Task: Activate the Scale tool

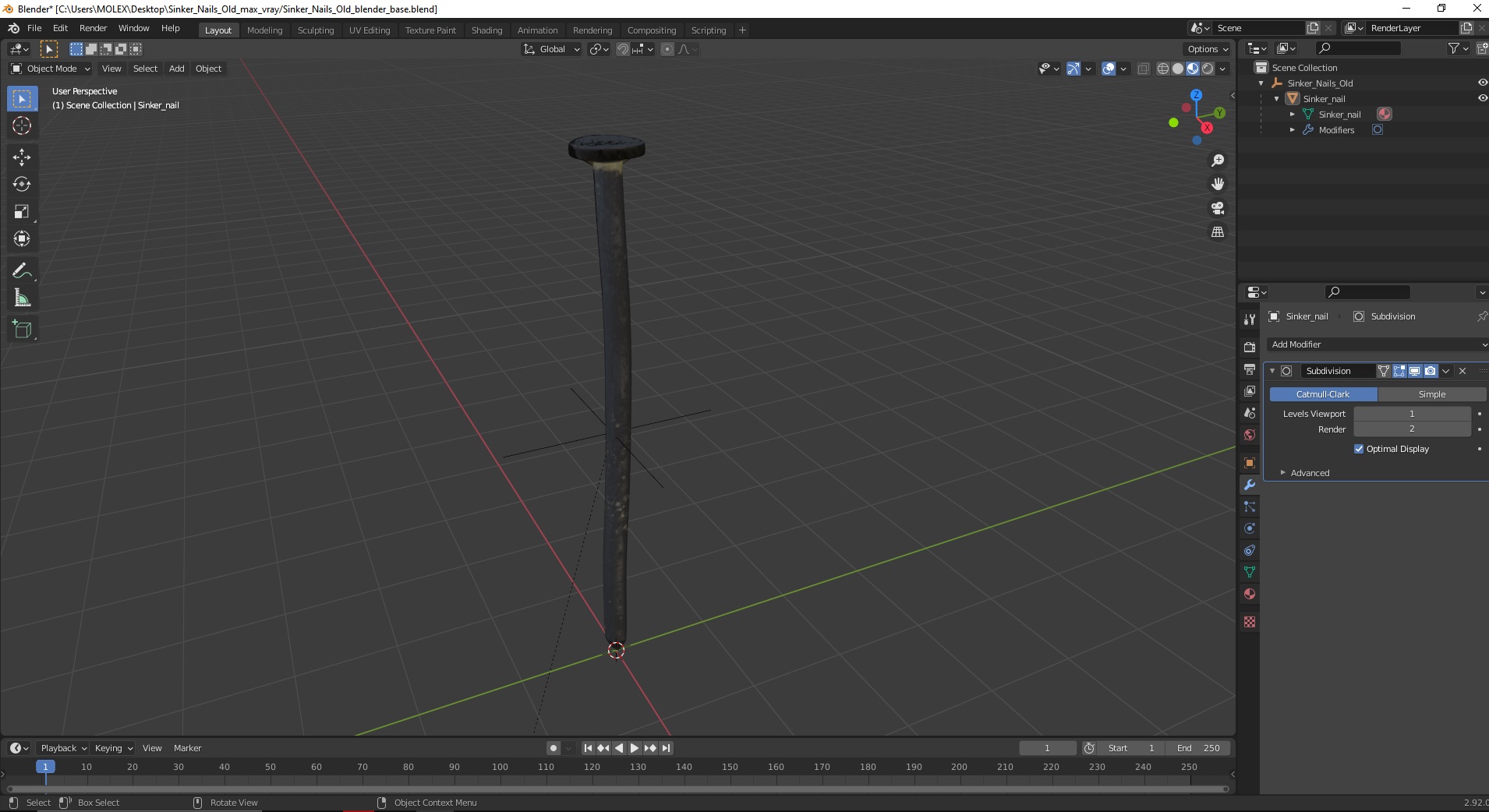Action: [x=22, y=211]
